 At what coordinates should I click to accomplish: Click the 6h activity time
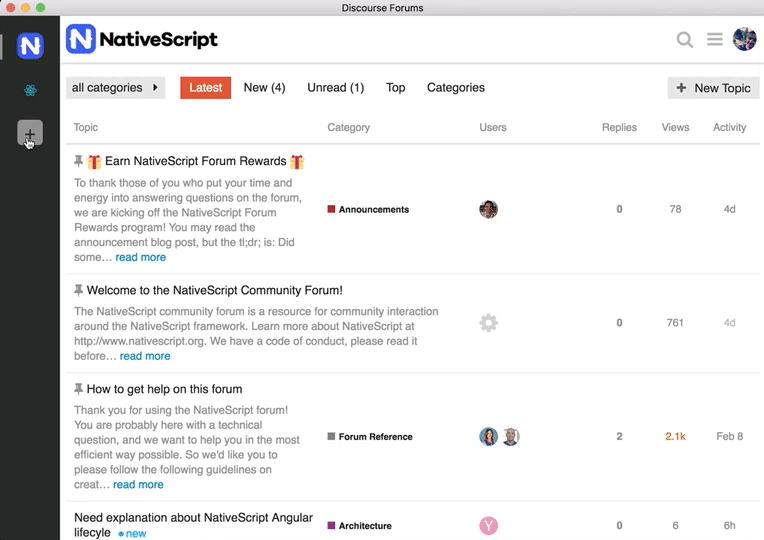coord(729,525)
